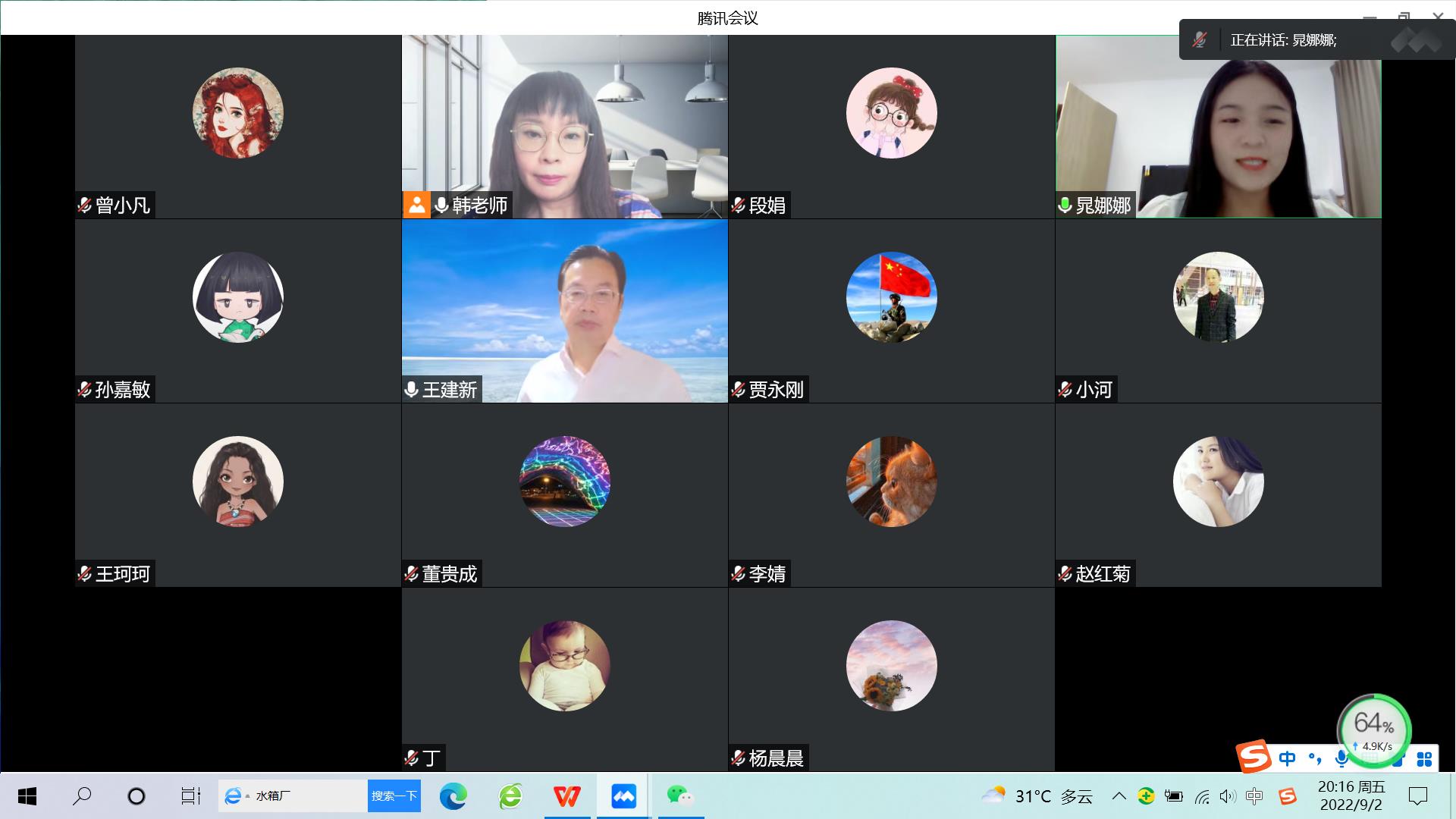Select 贾永刚's flag avatar thumbnail
Viewport: 1456px width, 819px height.
[891, 297]
